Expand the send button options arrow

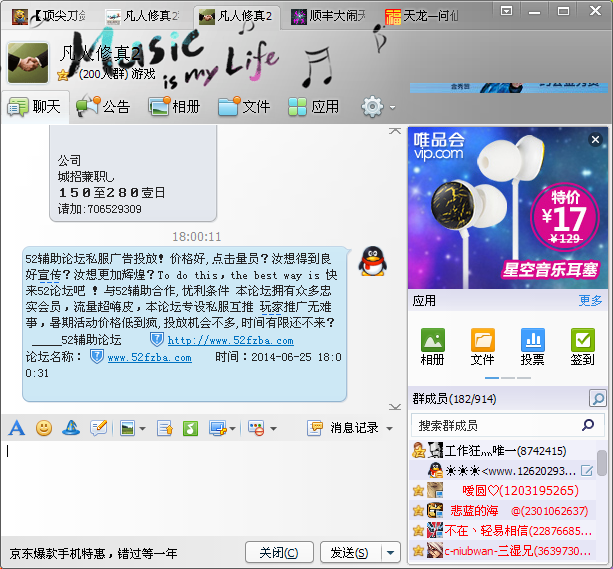(390, 553)
